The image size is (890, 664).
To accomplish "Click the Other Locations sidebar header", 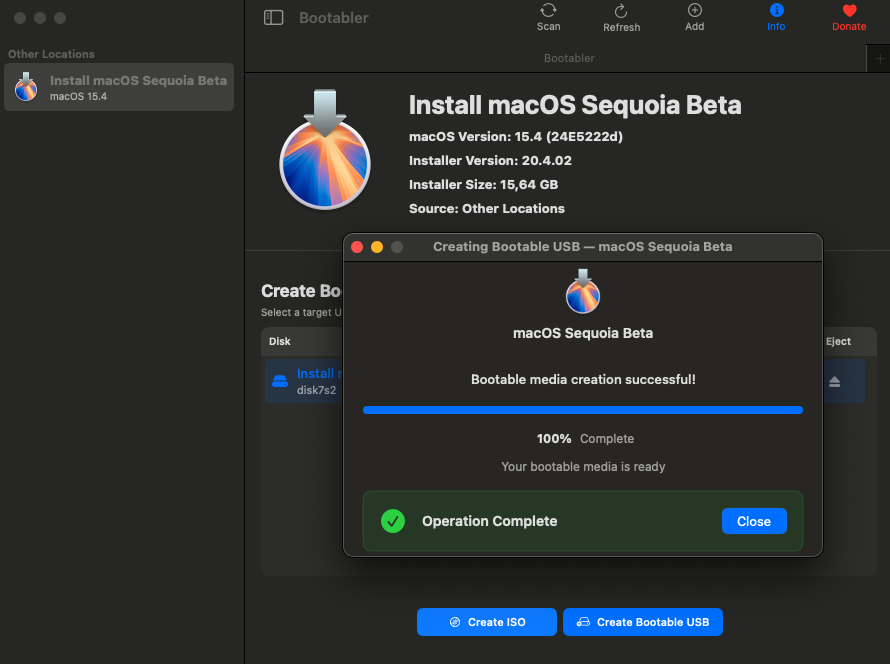I will tap(51, 54).
